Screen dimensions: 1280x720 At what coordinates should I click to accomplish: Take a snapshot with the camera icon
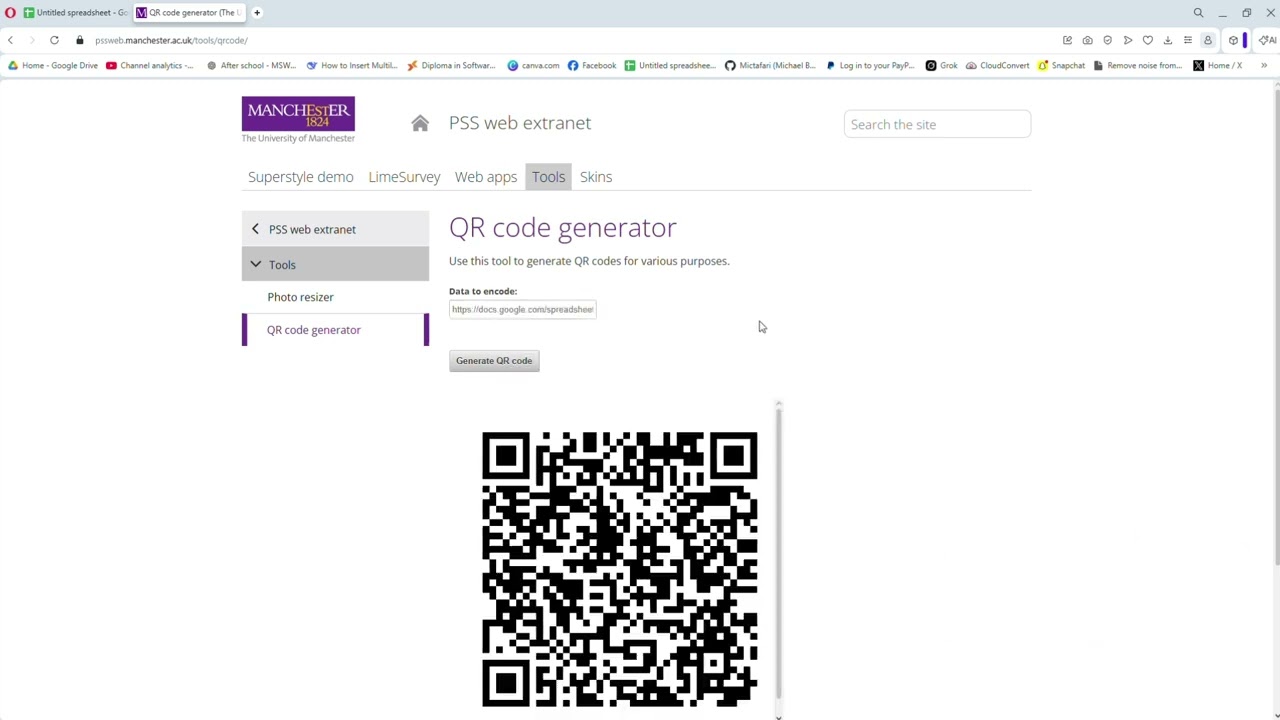1087,40
